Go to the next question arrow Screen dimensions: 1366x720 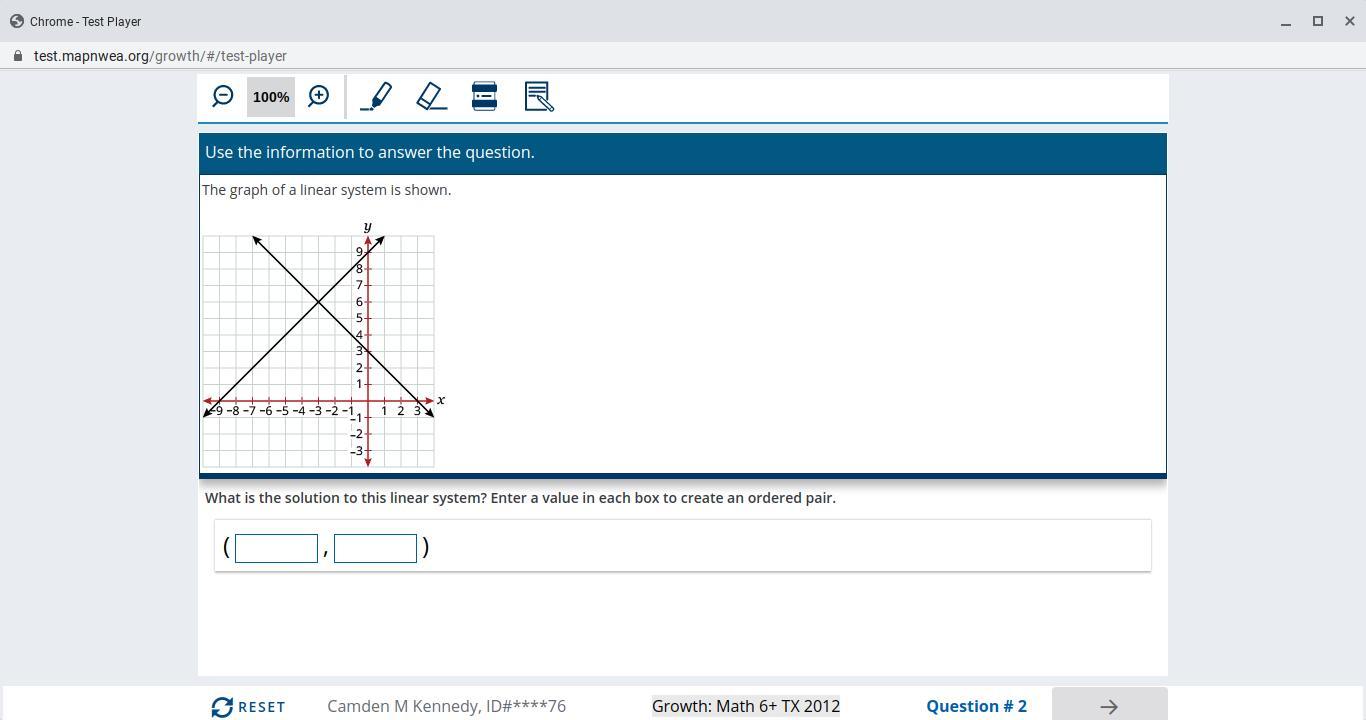(x=1109, y=705)
